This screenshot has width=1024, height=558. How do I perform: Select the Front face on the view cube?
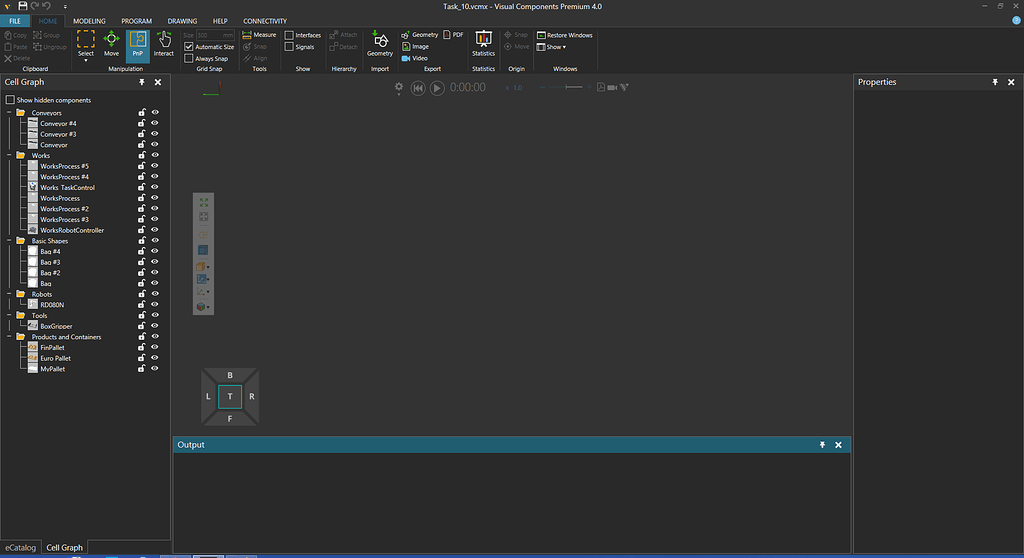pos(230,418)
